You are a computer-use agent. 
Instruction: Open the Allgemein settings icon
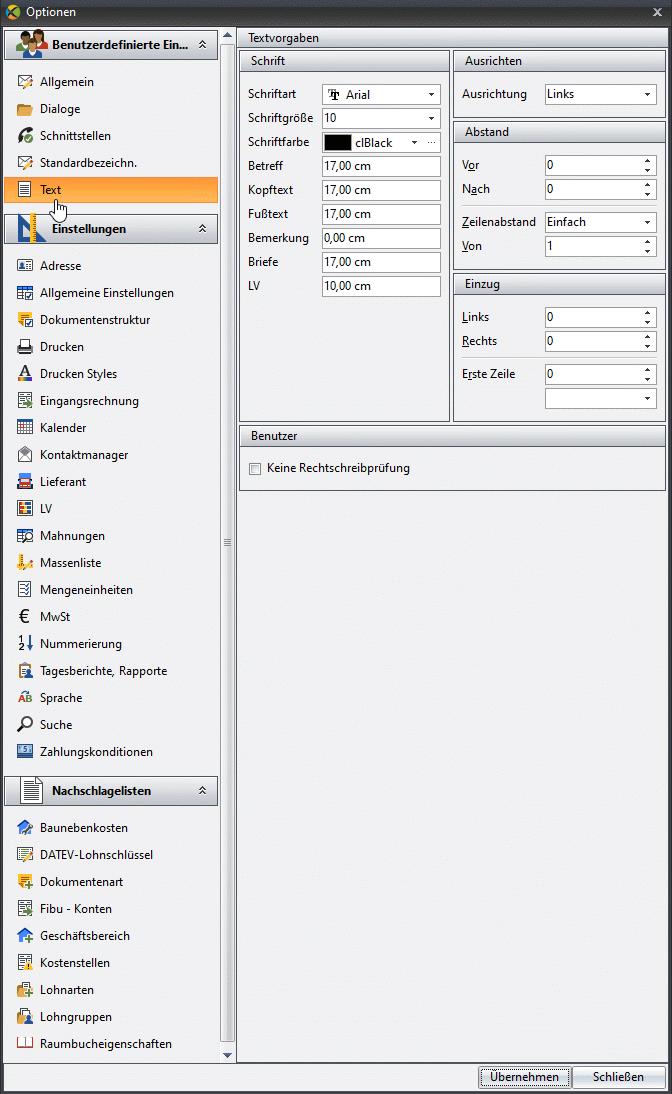[25, 82]
